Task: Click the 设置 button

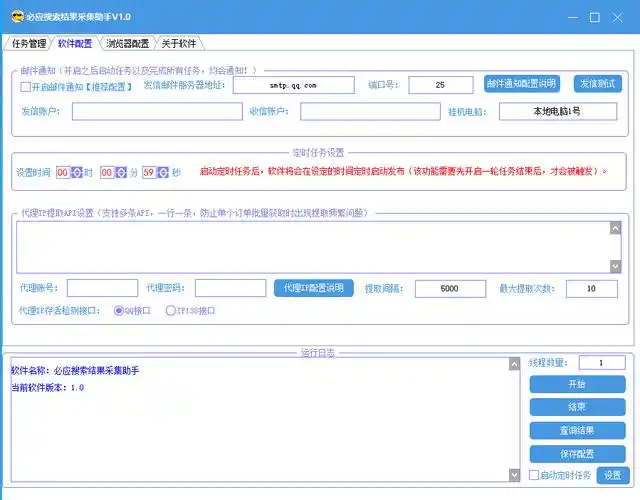Action: pos(613,475)
